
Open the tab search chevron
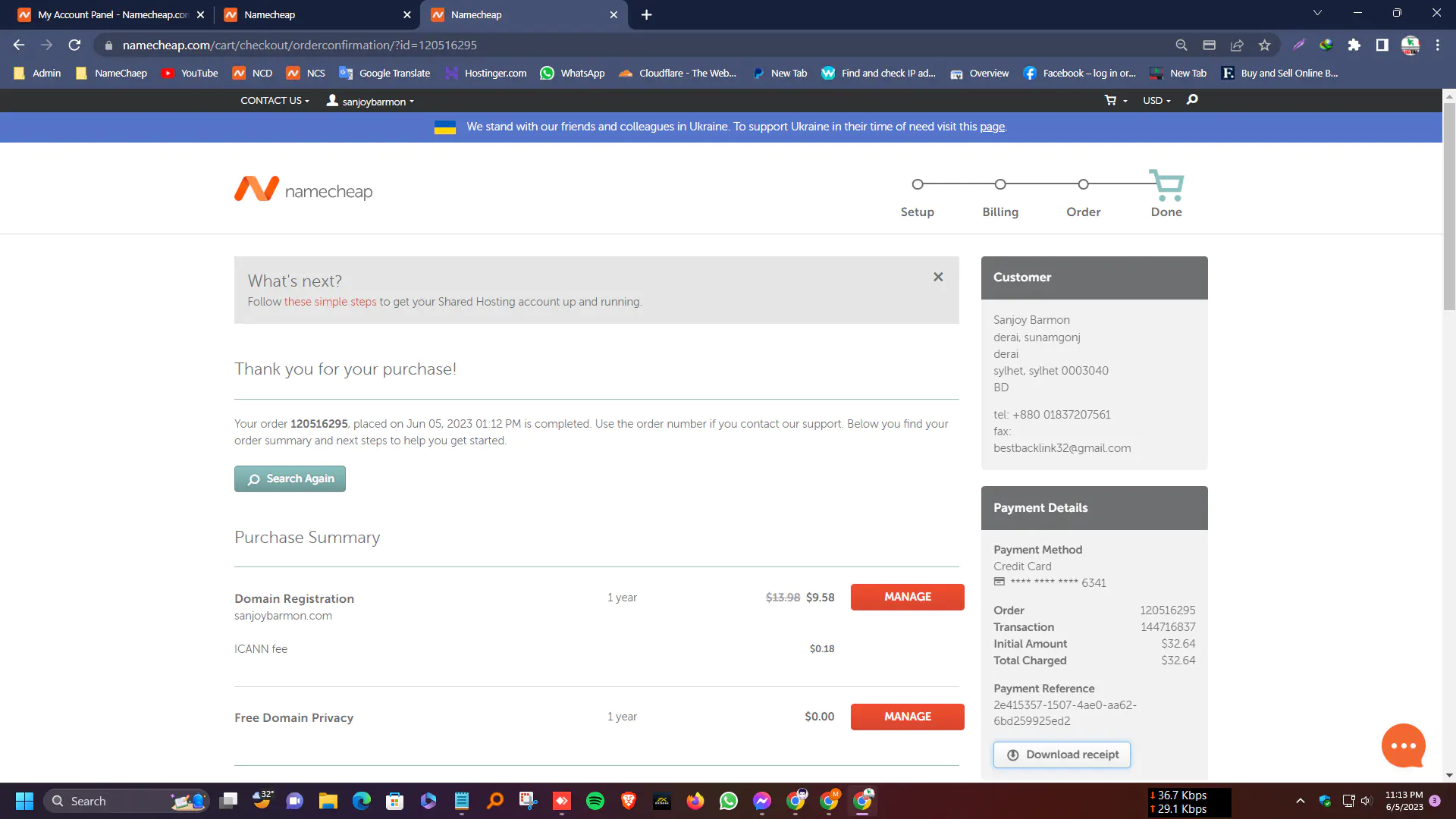coord(1317,13)
